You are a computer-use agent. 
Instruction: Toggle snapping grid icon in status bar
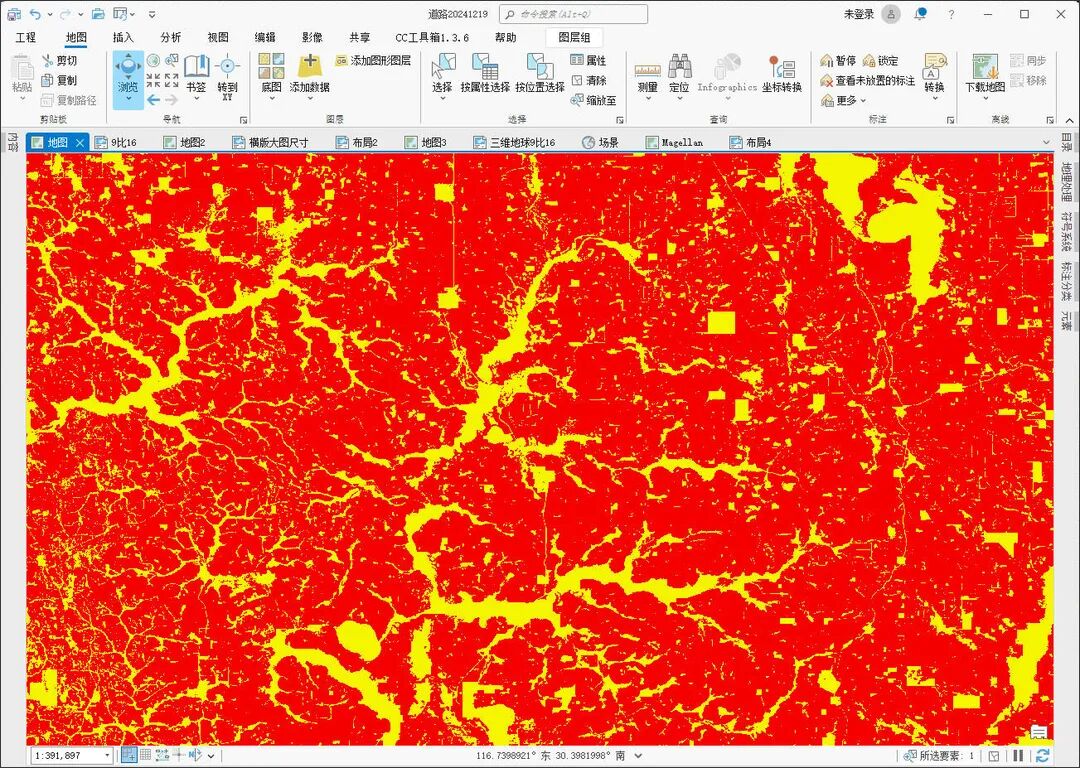tap(129, 755)
